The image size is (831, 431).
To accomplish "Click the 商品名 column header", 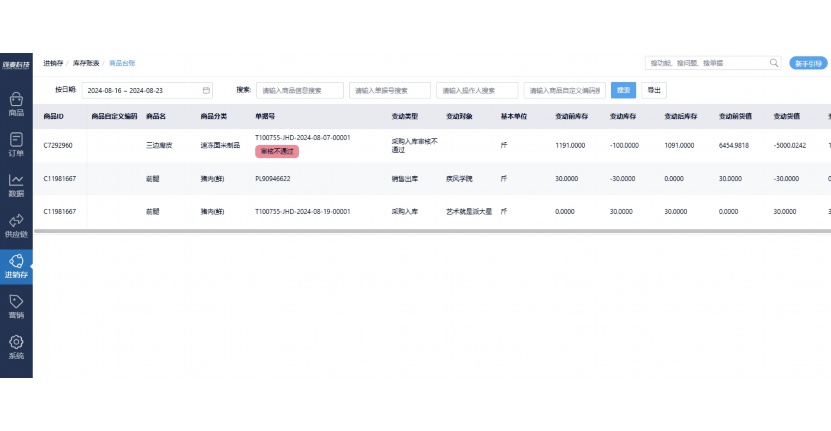I will pos(156,116).
